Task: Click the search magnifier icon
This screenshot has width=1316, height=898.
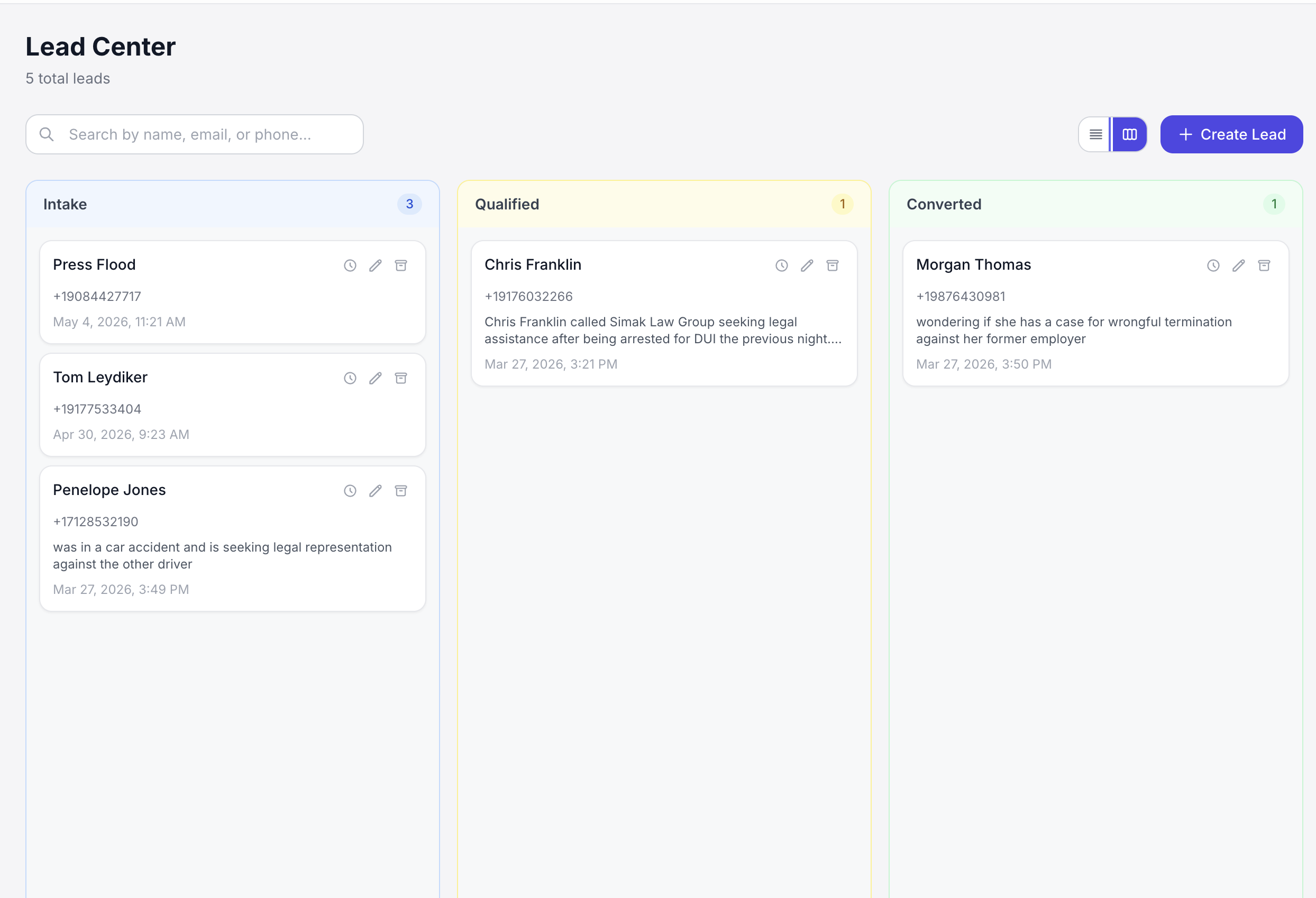Action: [47, 134]
